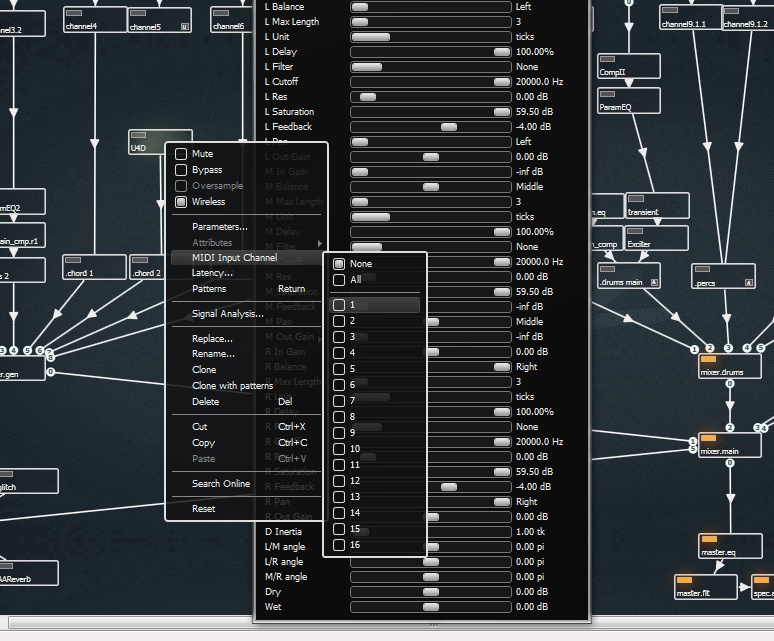Click the mixer.drums machine node
The image size is (774, 641).
click(730, 367)
